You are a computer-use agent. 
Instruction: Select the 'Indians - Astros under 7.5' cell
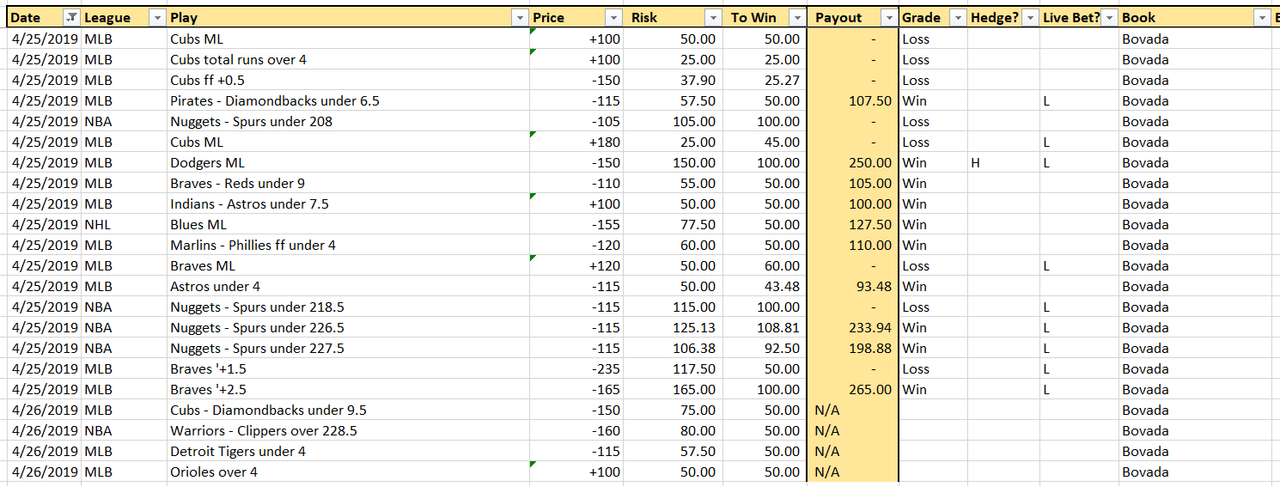(x=348, y=204)
